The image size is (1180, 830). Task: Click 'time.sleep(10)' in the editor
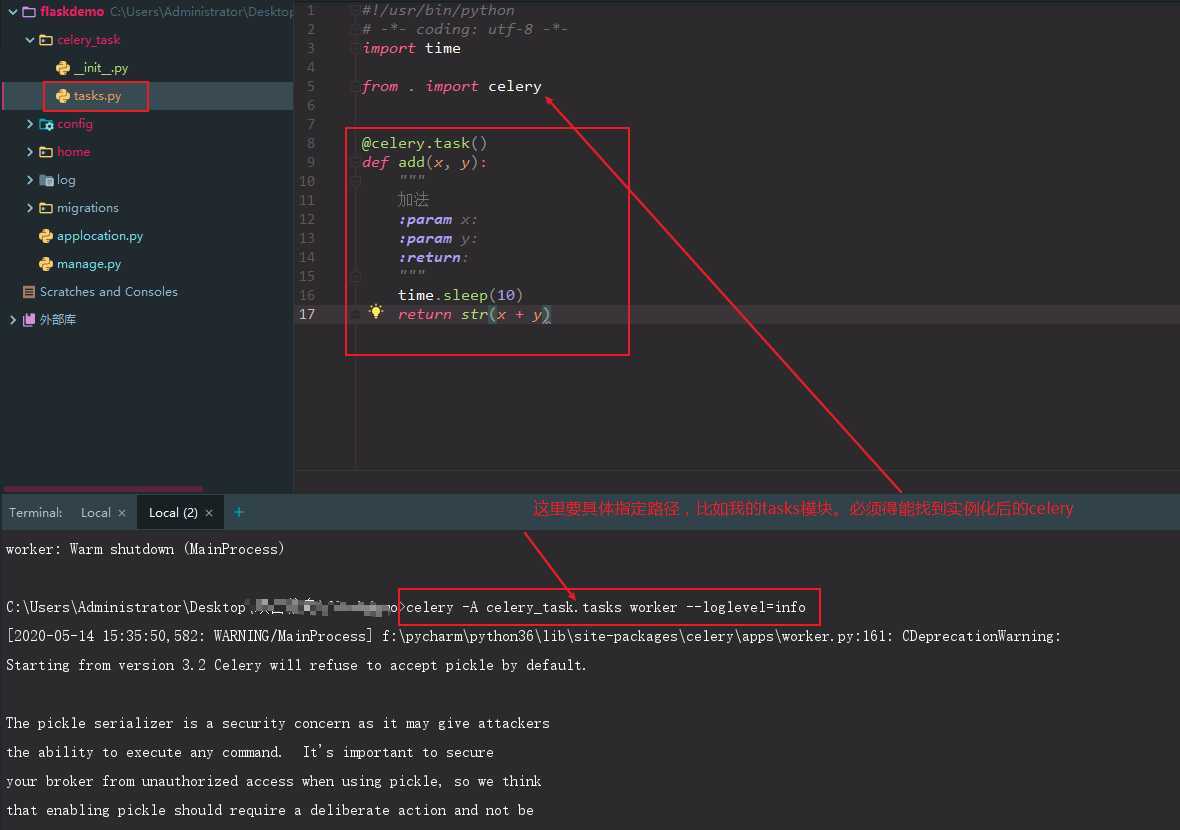pyautogui.click(x=460, y=295)
